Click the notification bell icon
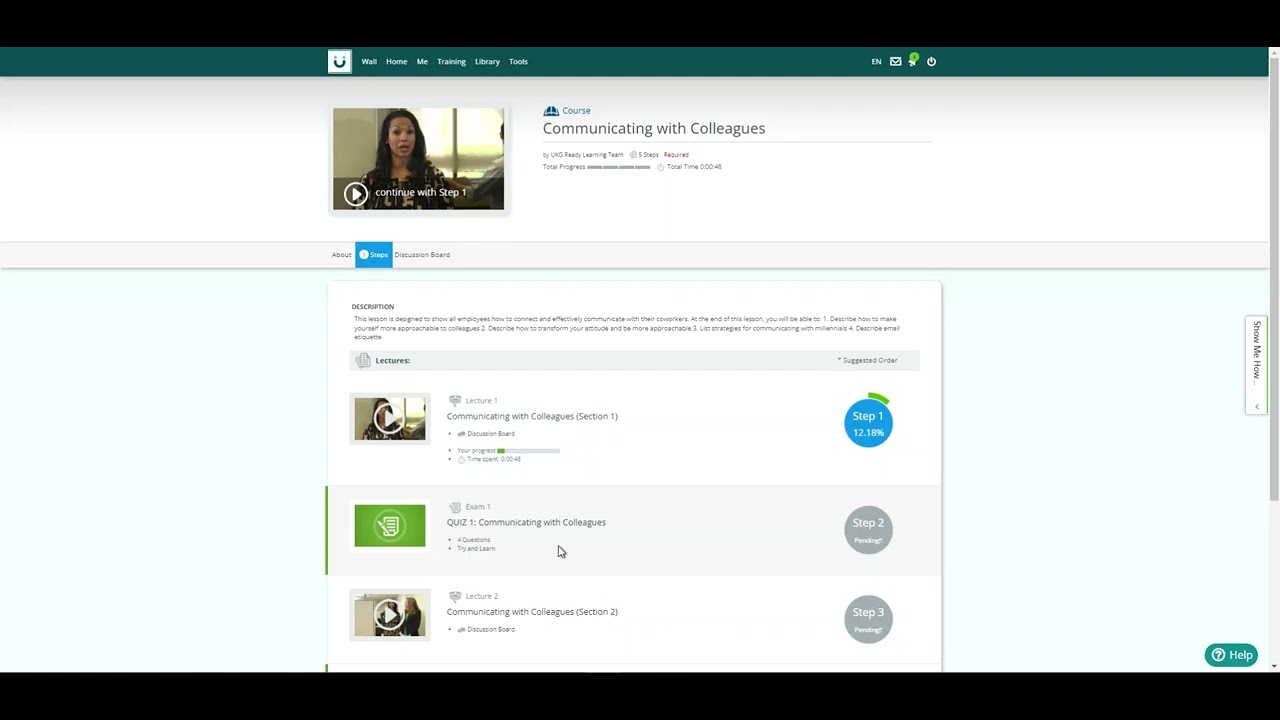The width and height of the screenshot is (1280, 720). pos(913,61)
